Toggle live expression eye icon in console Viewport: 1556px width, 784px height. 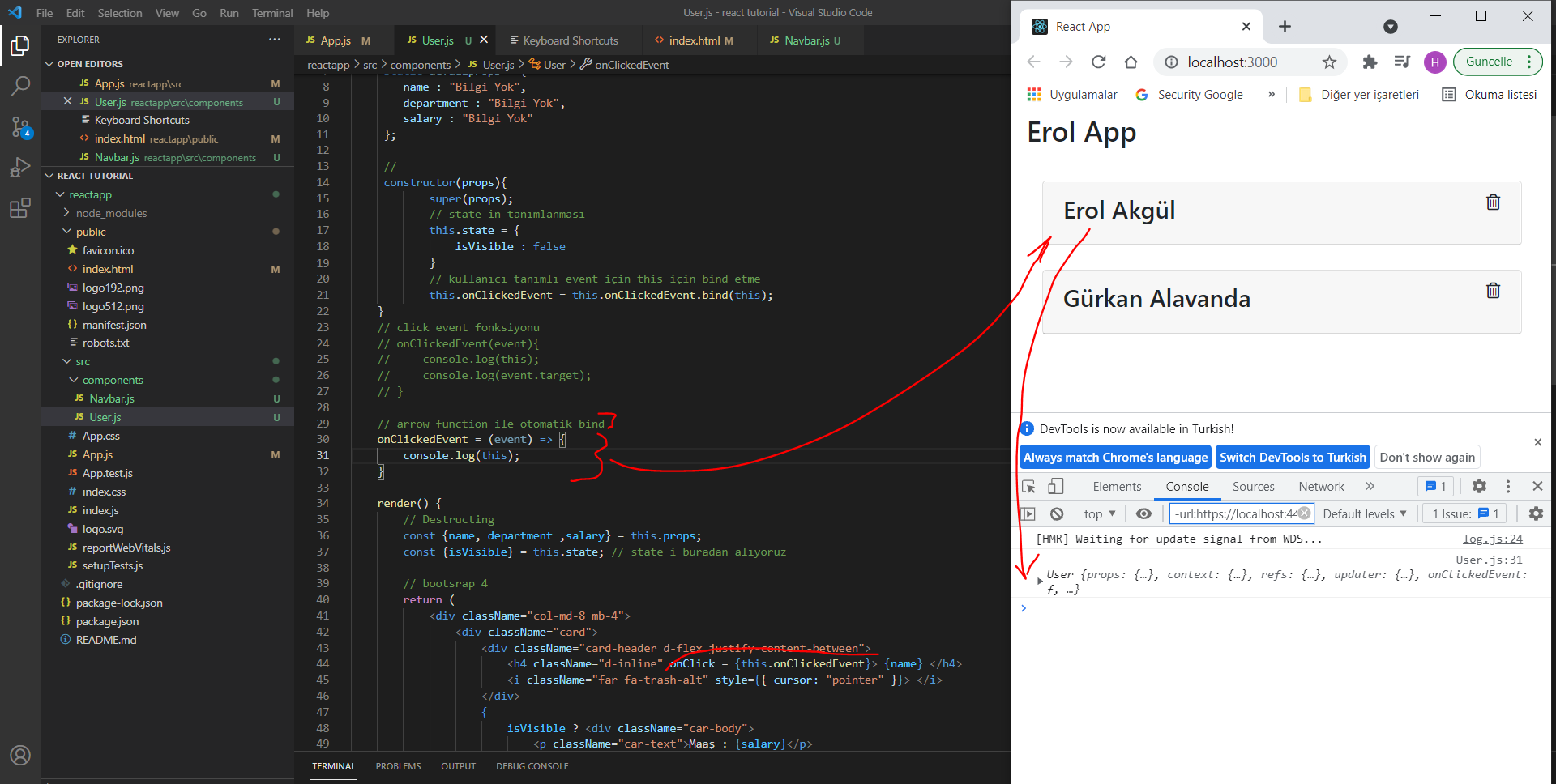pyautogui.click(x=1143, y=514)
